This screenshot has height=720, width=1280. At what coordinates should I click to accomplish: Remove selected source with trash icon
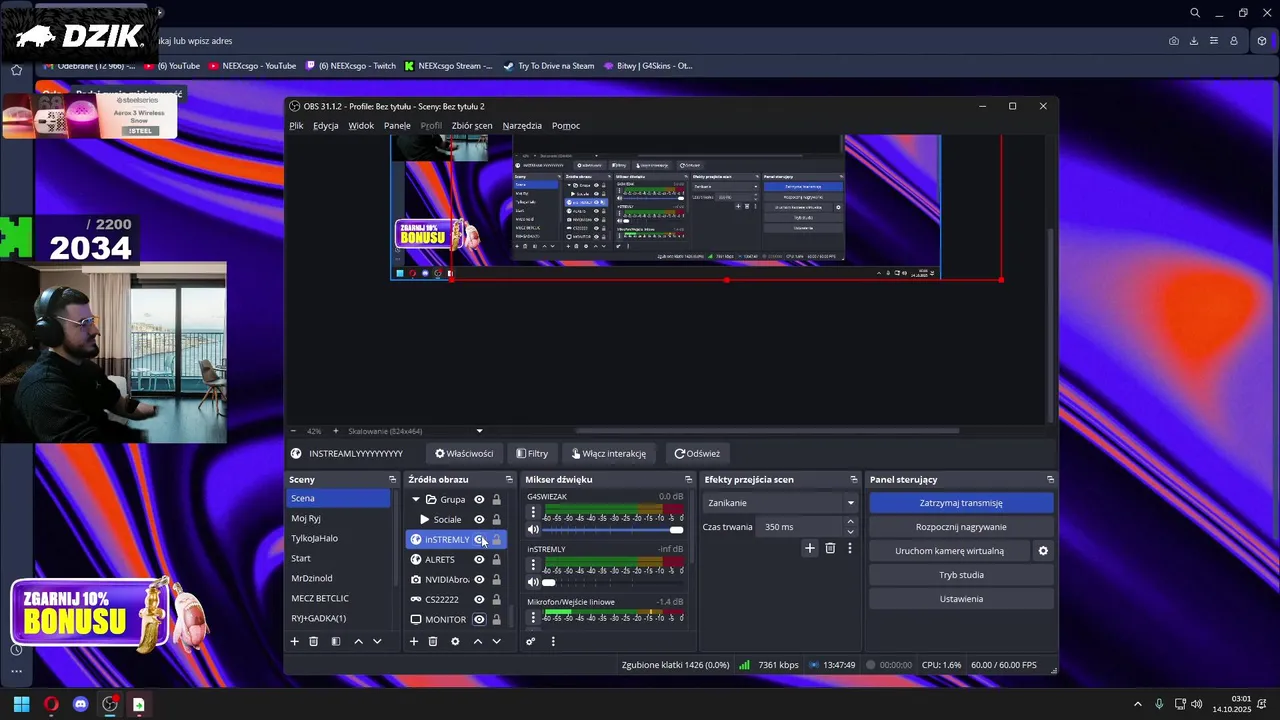433,641
